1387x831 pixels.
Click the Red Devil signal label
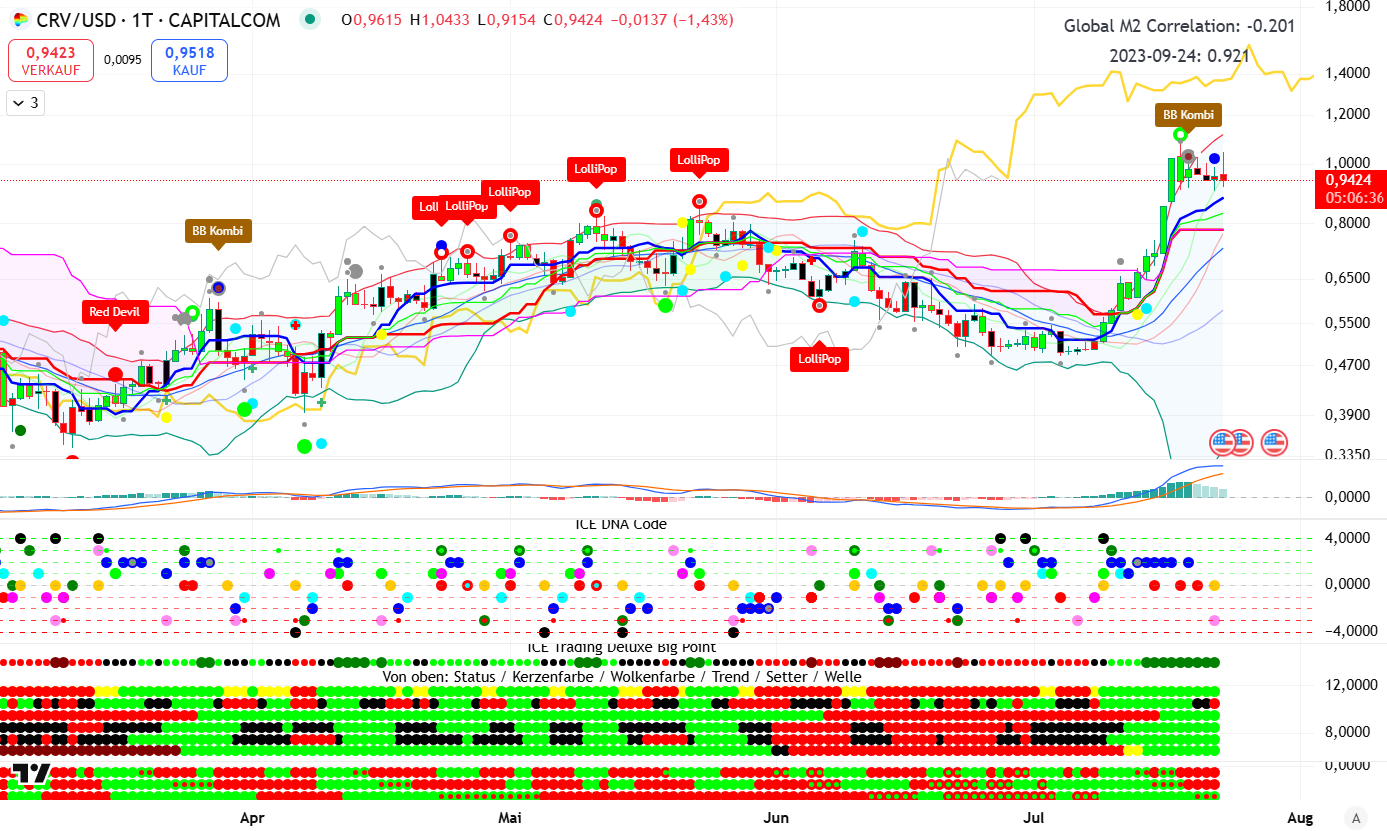pyautogui.click(x=114, y=312)
